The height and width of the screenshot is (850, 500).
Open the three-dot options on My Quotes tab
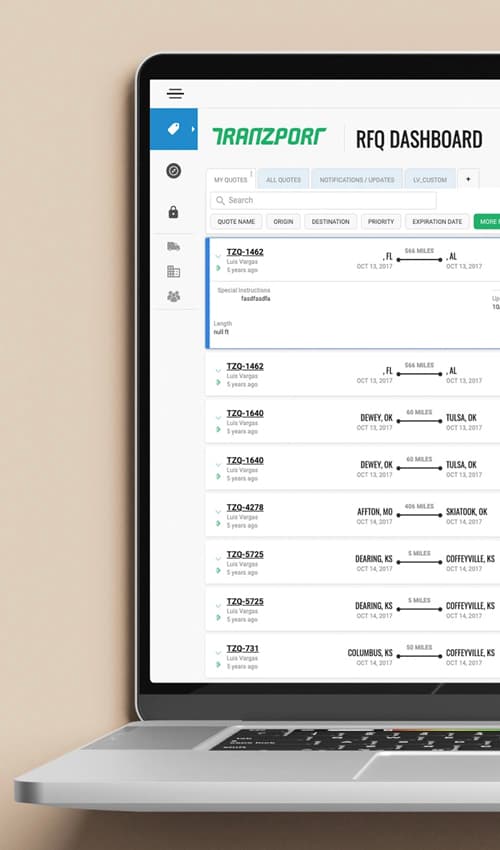tap(251, 174)
